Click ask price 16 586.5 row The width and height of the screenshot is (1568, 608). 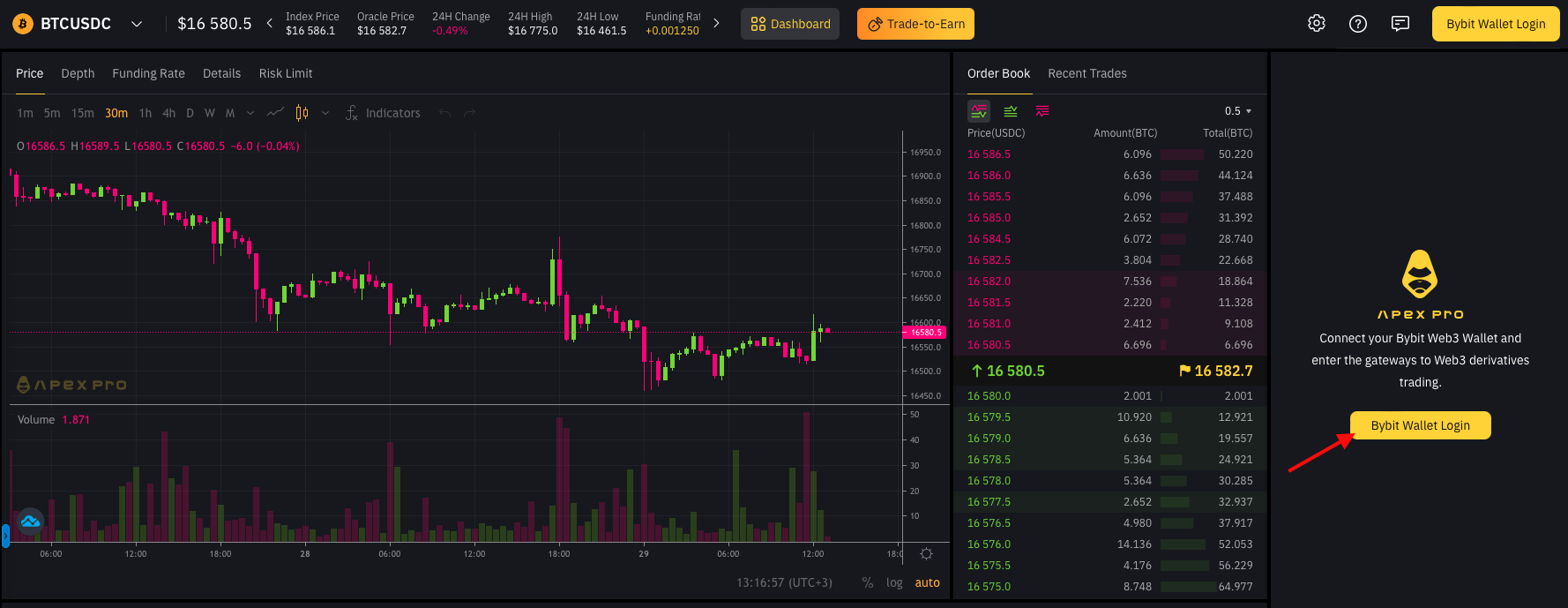click(1110, 154)
